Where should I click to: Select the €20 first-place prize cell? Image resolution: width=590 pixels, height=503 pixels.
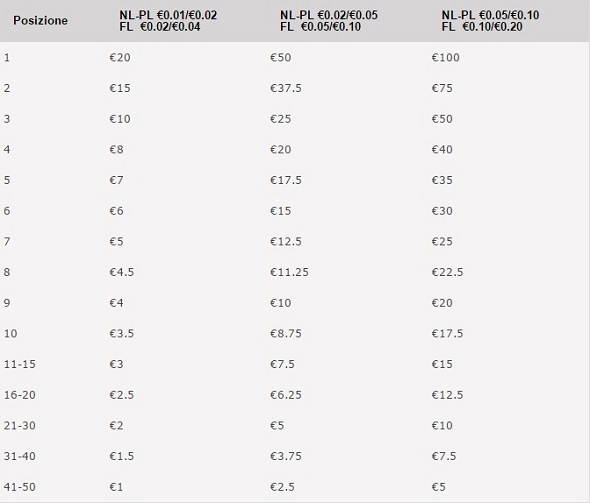[120, 58]
